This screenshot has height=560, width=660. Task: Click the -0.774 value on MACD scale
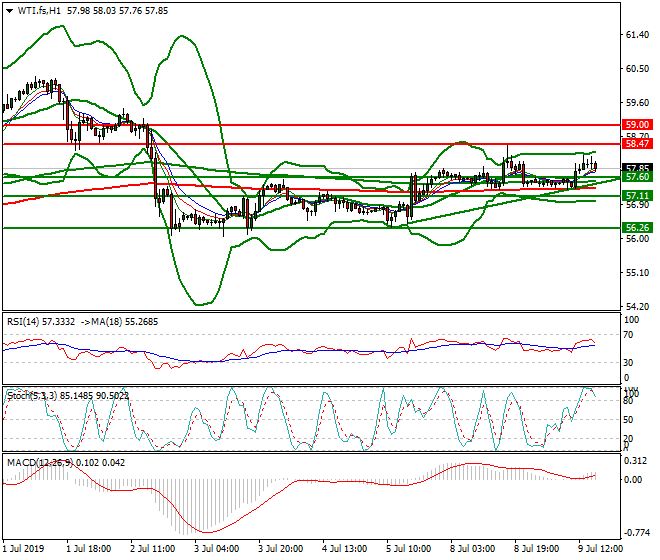tap(634, 533)
